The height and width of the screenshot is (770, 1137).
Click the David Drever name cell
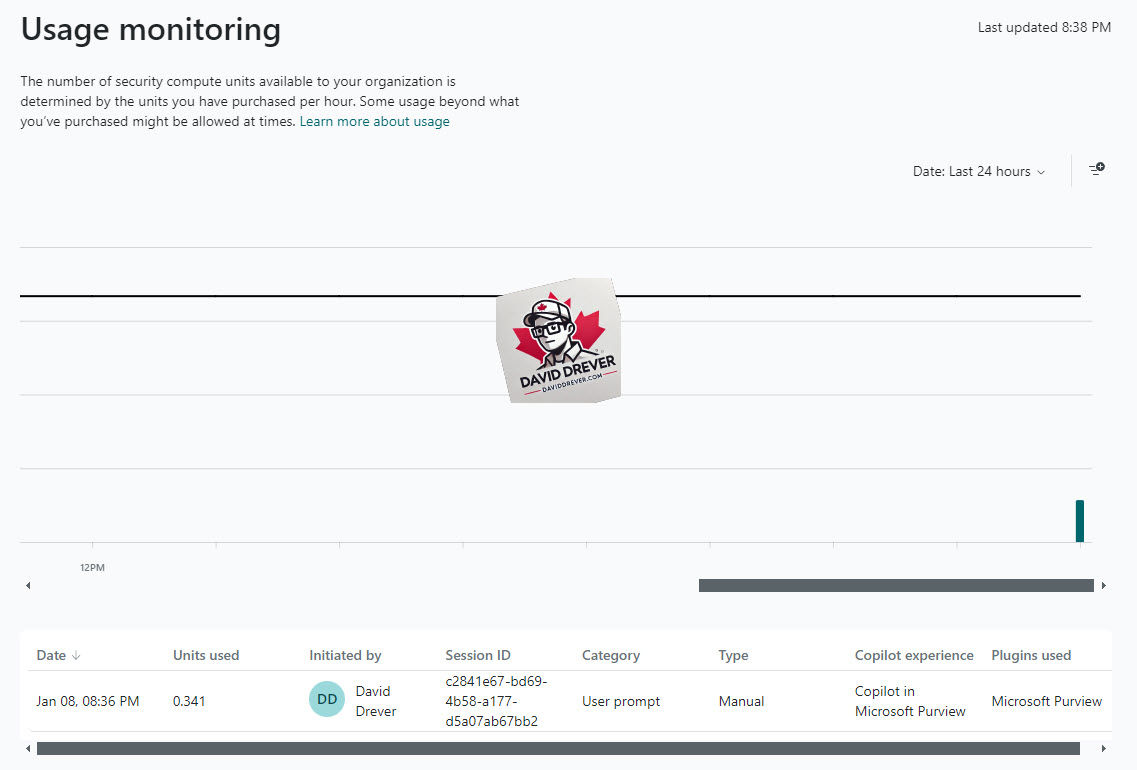tap(376, 701)
